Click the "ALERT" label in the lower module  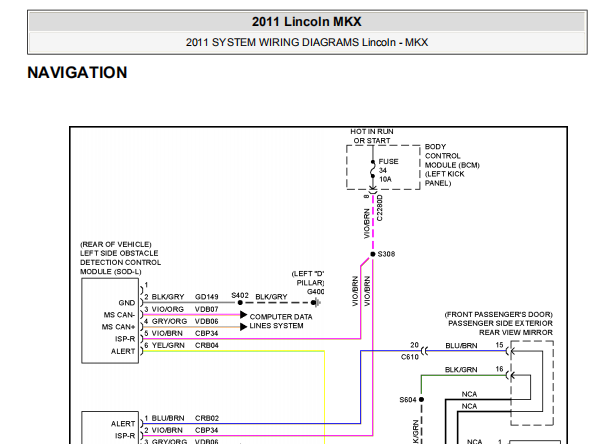pos(123,424)
